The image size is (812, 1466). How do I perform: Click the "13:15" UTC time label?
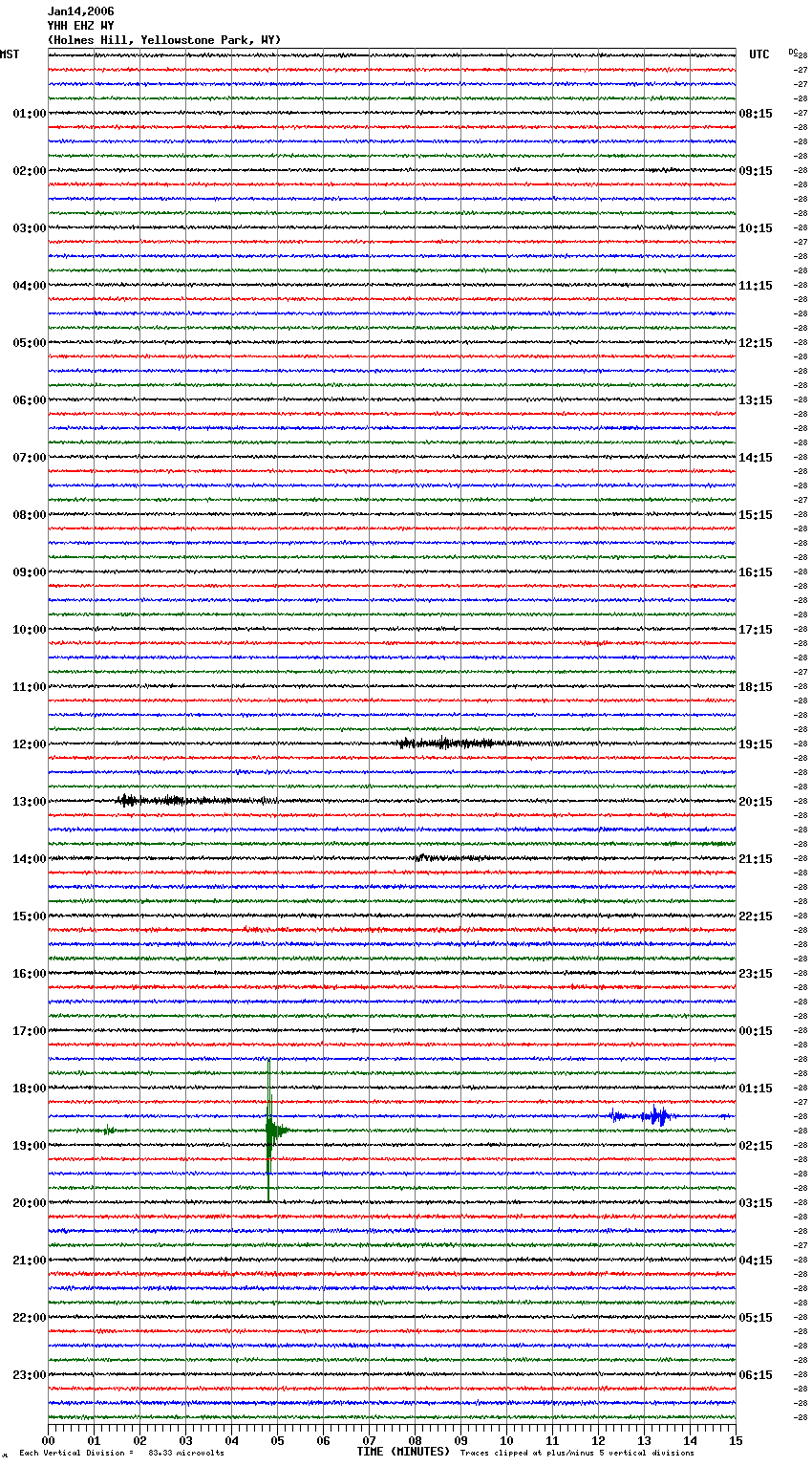(x=756, y=400)
